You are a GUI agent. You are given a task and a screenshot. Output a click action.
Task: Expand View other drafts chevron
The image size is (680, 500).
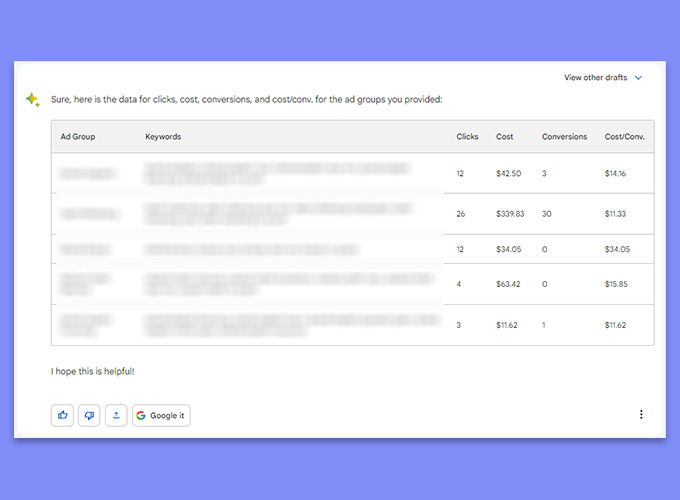point(638,78)
